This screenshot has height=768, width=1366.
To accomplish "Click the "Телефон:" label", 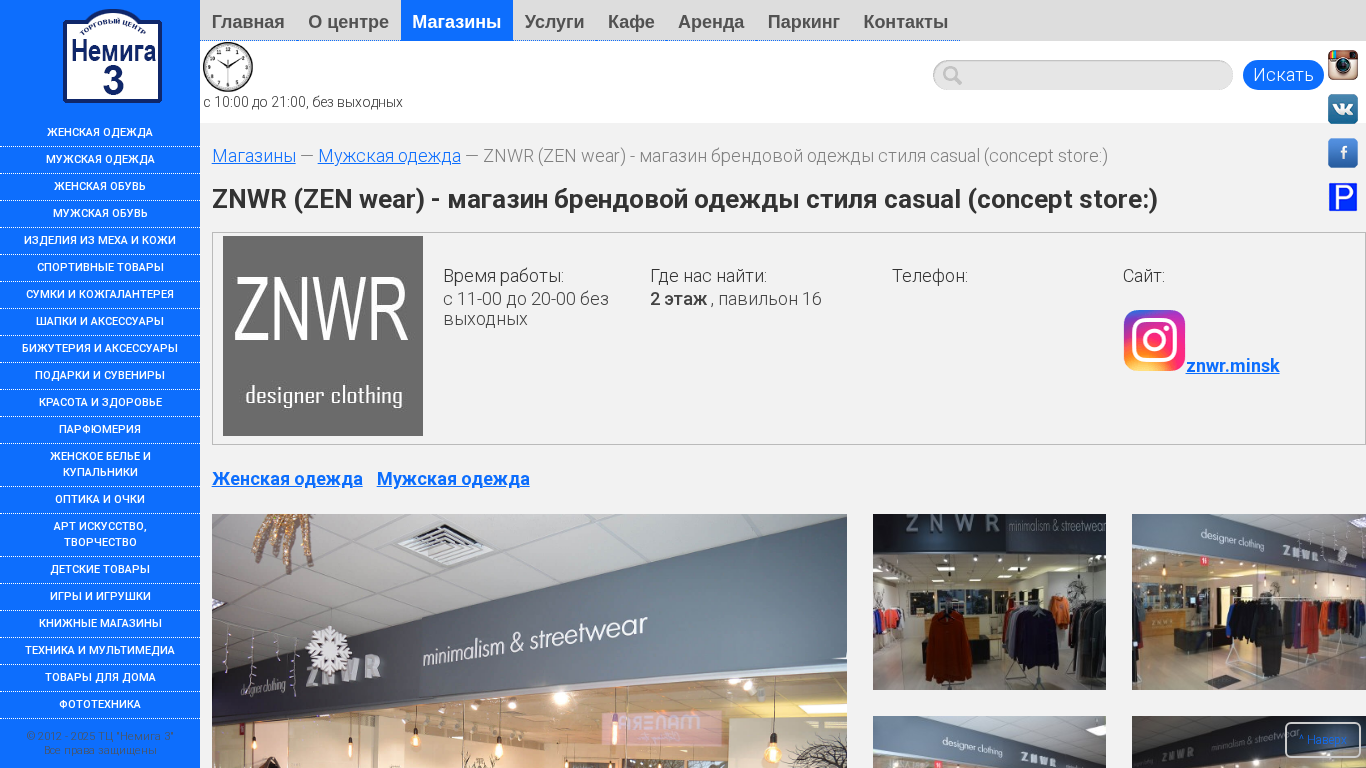I will [x=930, y=276].
